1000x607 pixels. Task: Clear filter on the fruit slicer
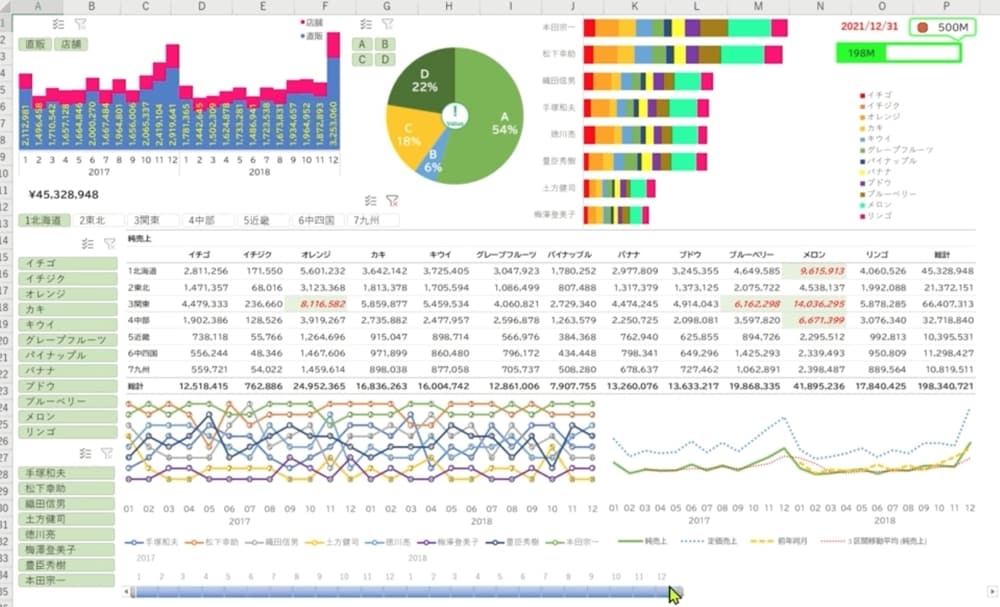click(110, 244)
